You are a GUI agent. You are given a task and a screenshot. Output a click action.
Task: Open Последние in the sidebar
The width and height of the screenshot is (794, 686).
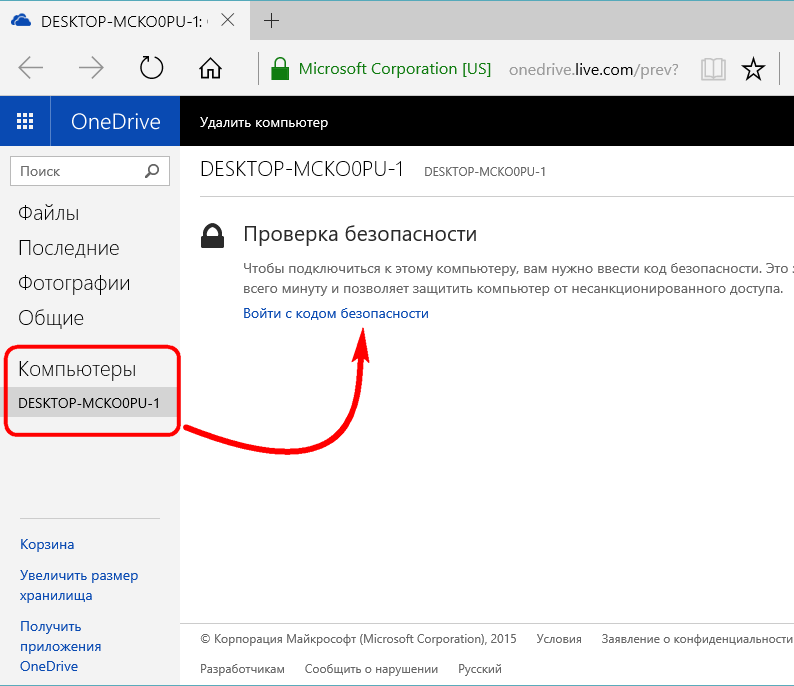(69, 248)
